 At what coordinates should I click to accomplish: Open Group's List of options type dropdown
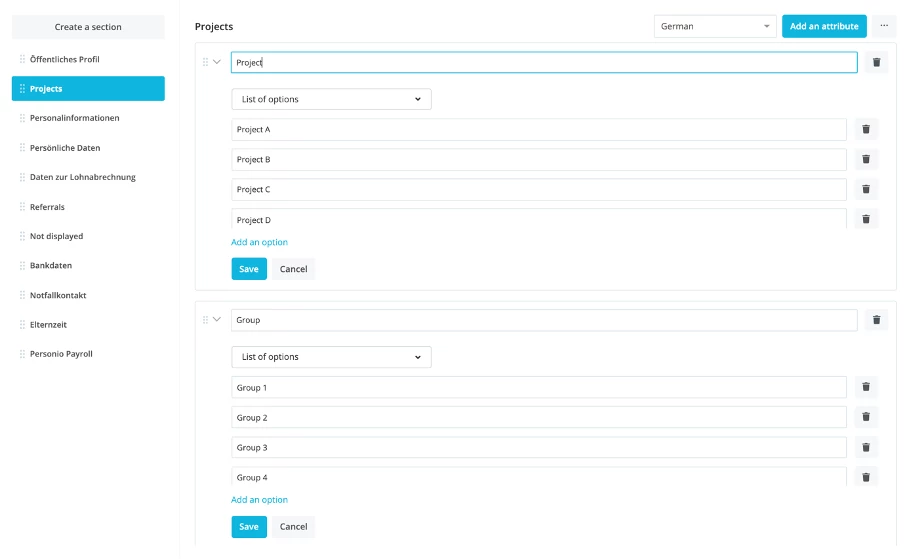coord(331,357)
